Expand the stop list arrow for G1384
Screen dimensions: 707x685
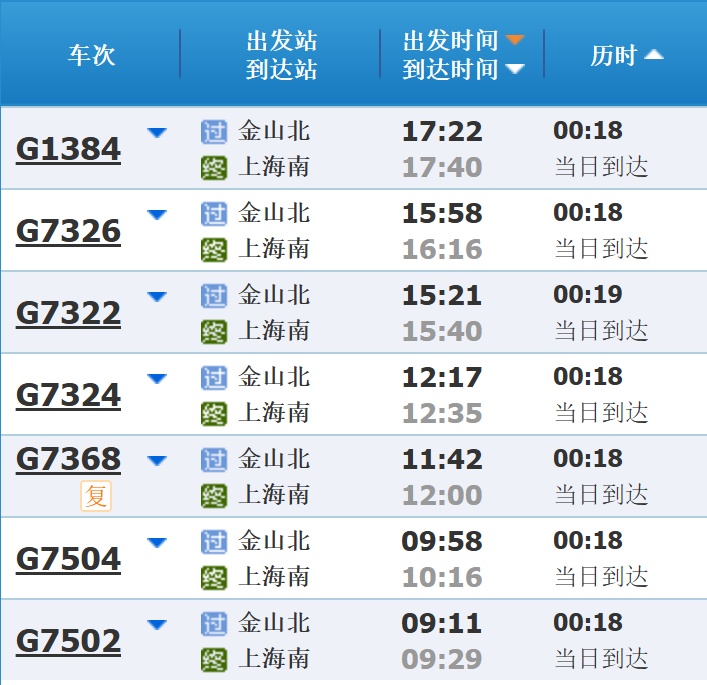point(157,133)
